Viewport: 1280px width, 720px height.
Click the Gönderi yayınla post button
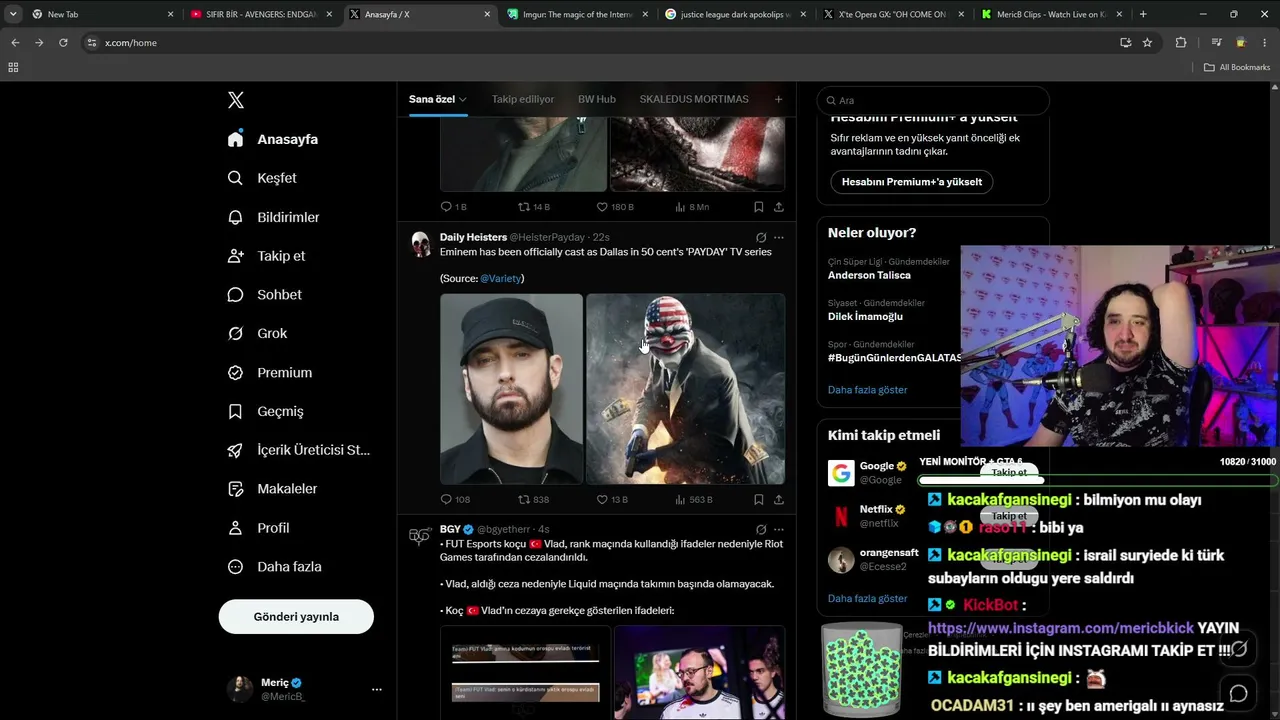pos(296,617)
